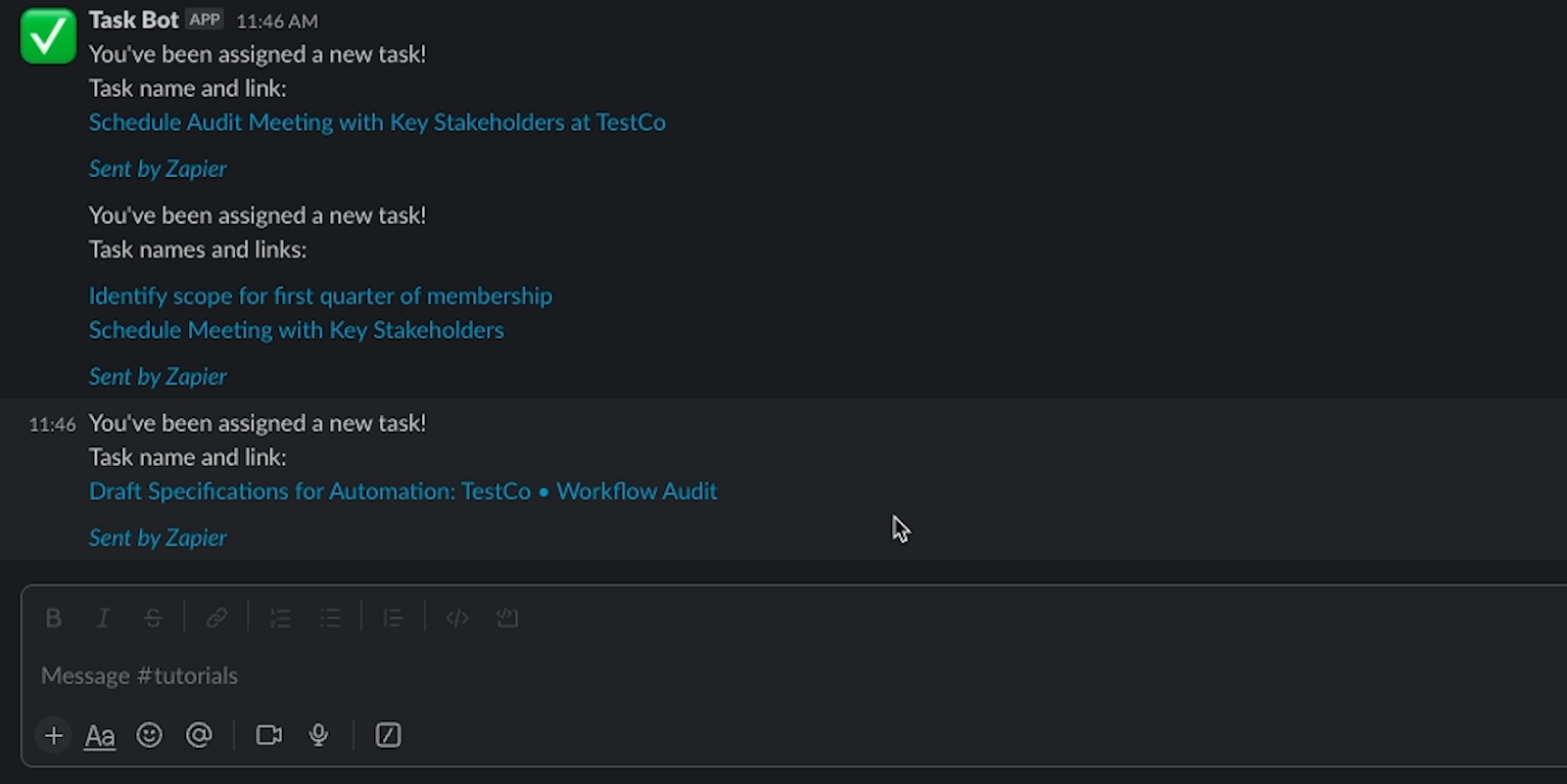Click the Message #tutorials input field
The height and width of the screenshot is (784, 1567).
(793, 675)
